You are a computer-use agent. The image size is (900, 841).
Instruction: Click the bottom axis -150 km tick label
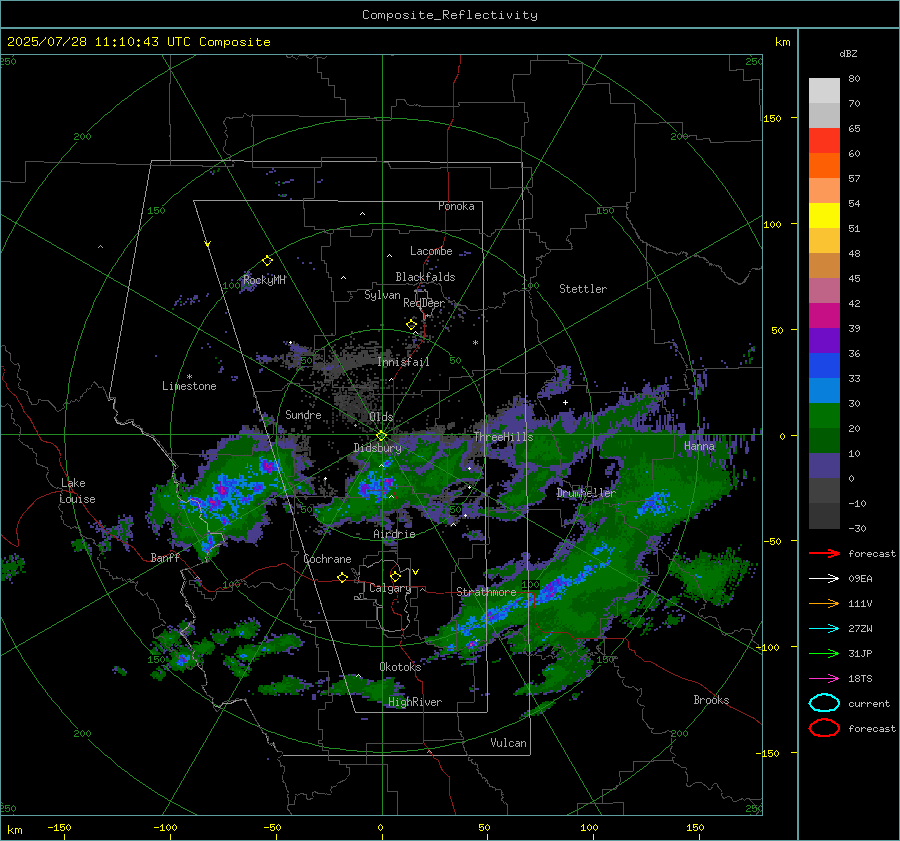point(59,828)
